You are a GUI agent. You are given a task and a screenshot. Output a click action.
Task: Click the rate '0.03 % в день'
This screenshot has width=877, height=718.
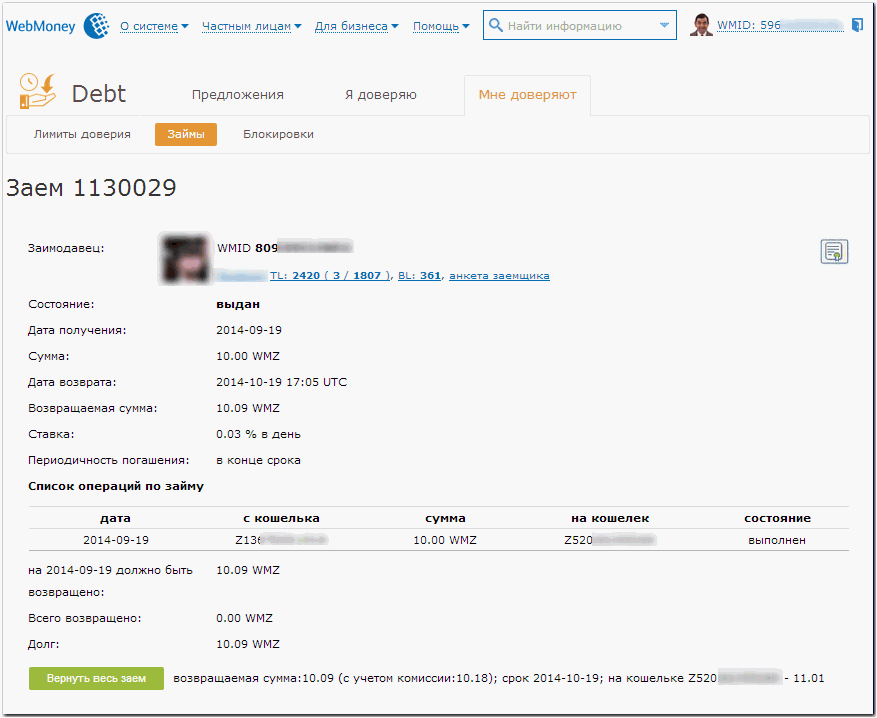258,434
